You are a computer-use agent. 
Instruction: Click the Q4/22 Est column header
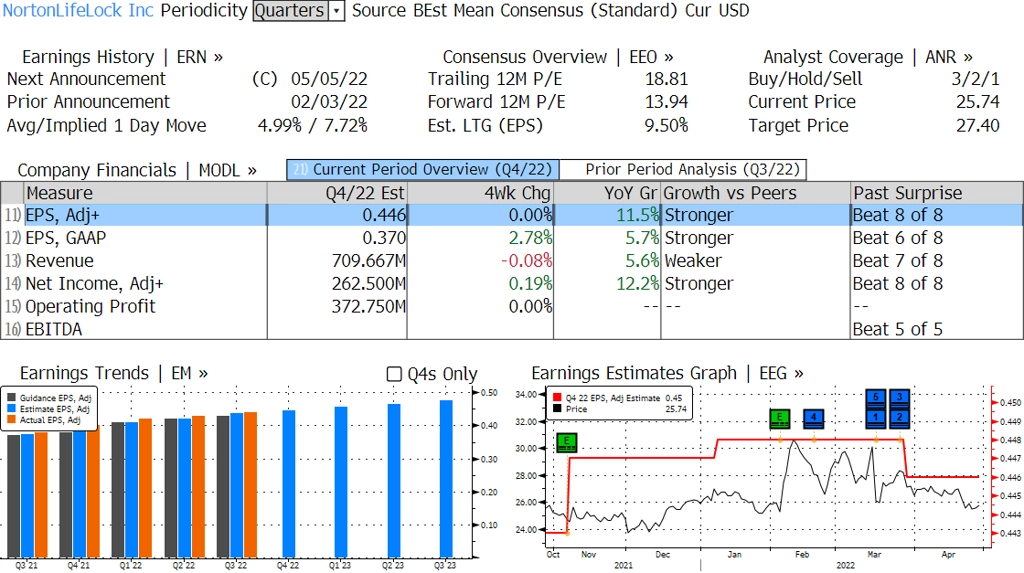pos(337,193)
